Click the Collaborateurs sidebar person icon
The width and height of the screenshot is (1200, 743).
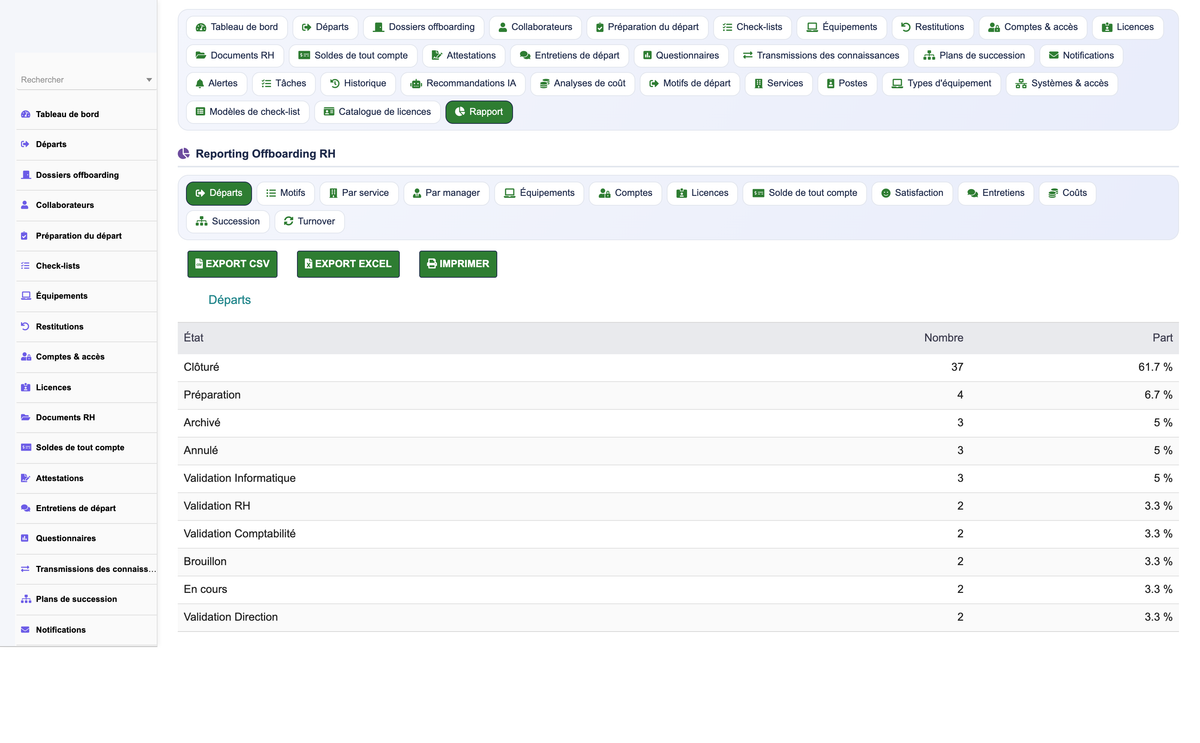coord(25,205)
